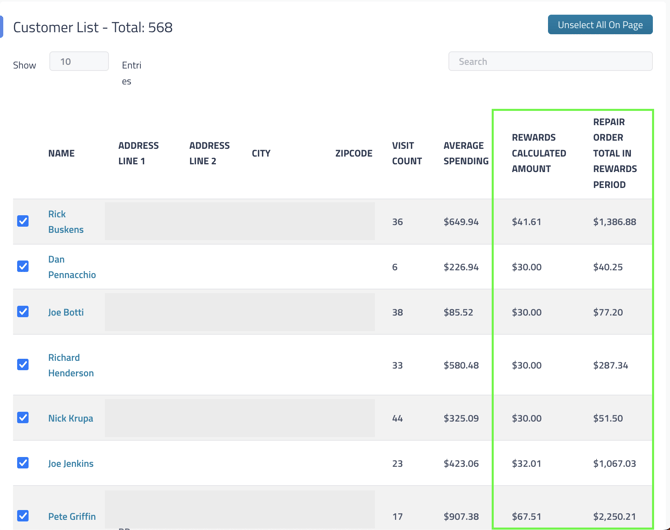The image size is (670, 530).
Task: Uncheck the Dan Pennacchio row checkbox
Action: click(23, 266)
